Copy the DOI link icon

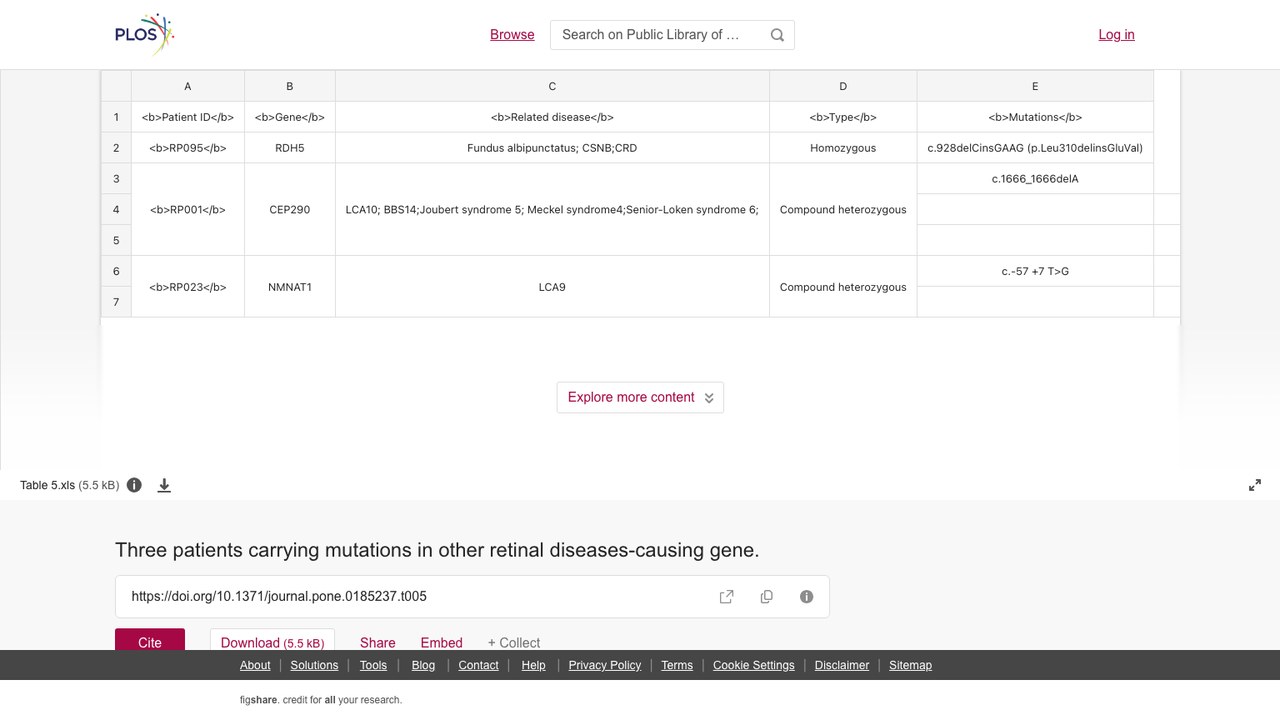[x=767, y=597]
